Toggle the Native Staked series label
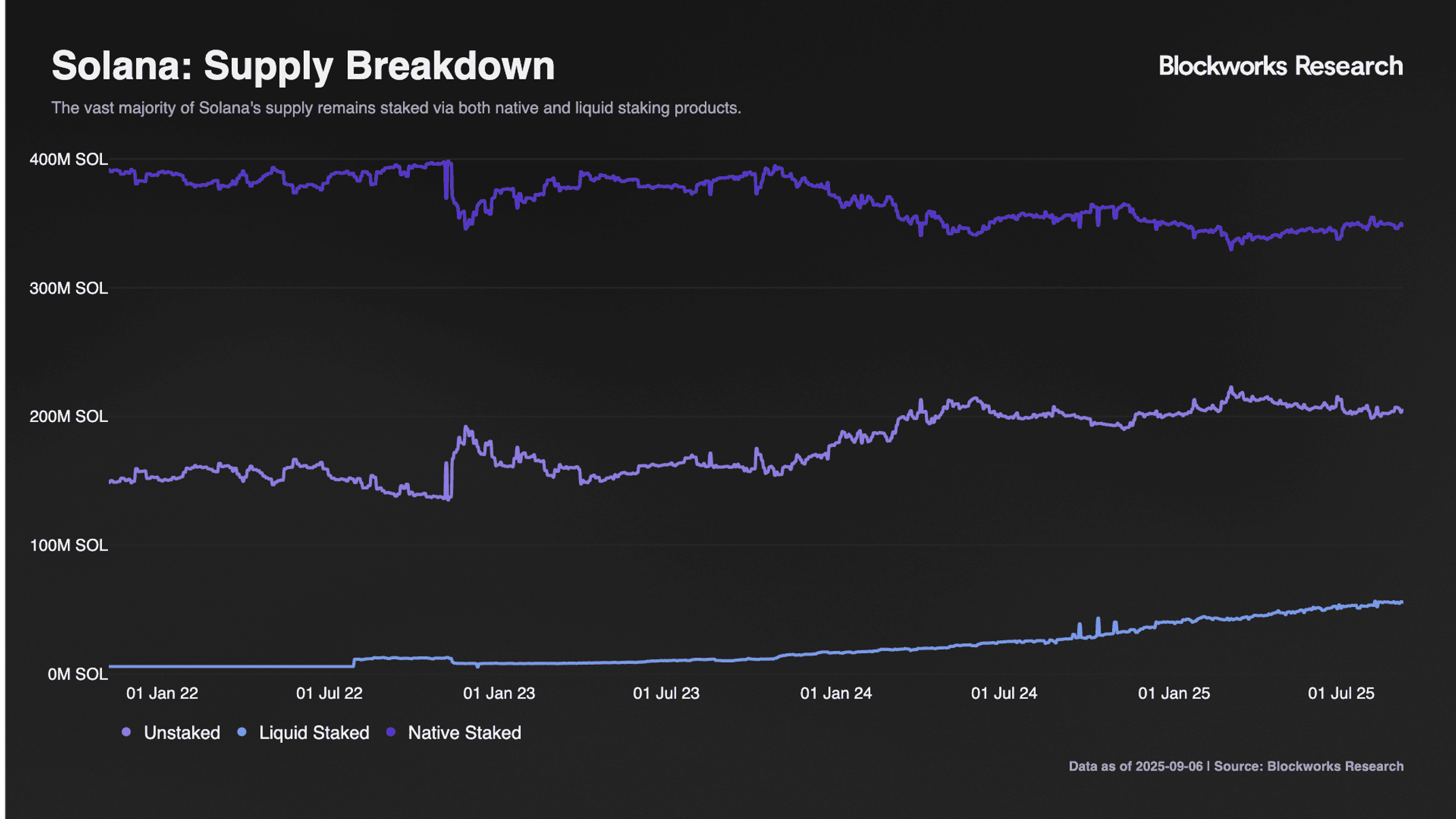 click(464, 733)
